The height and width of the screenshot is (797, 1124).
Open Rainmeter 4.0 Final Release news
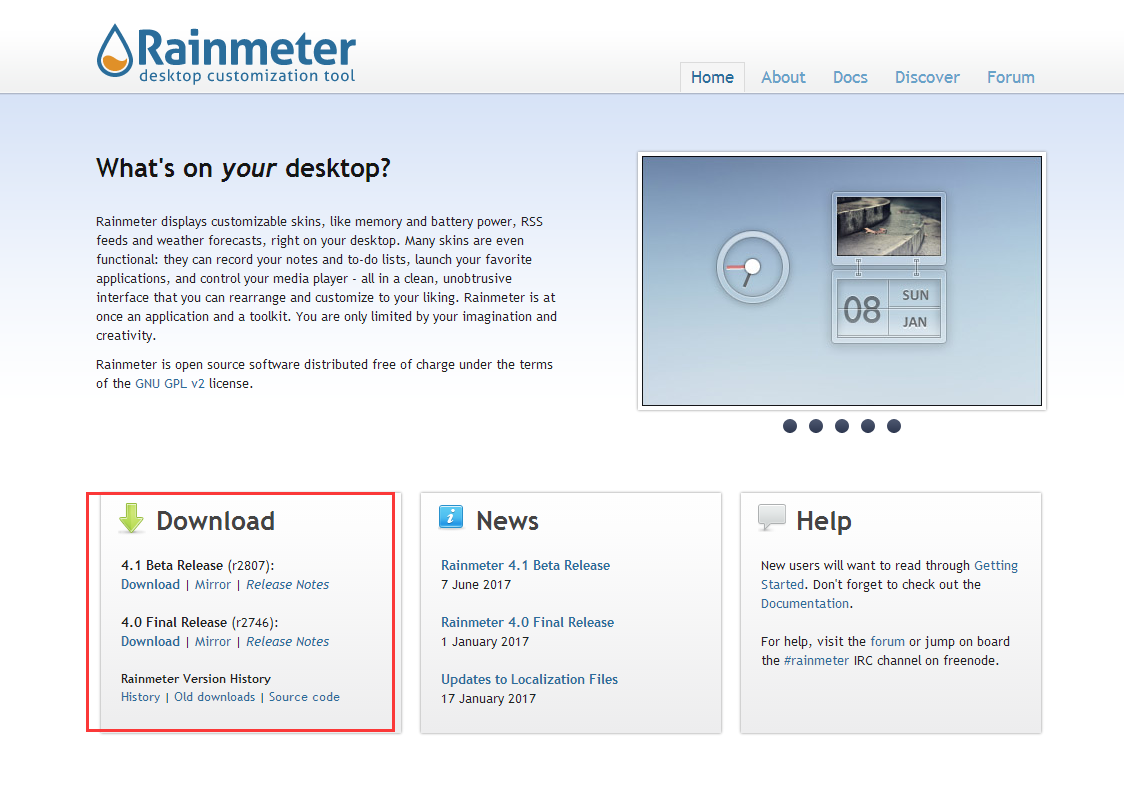click(528, 622)
